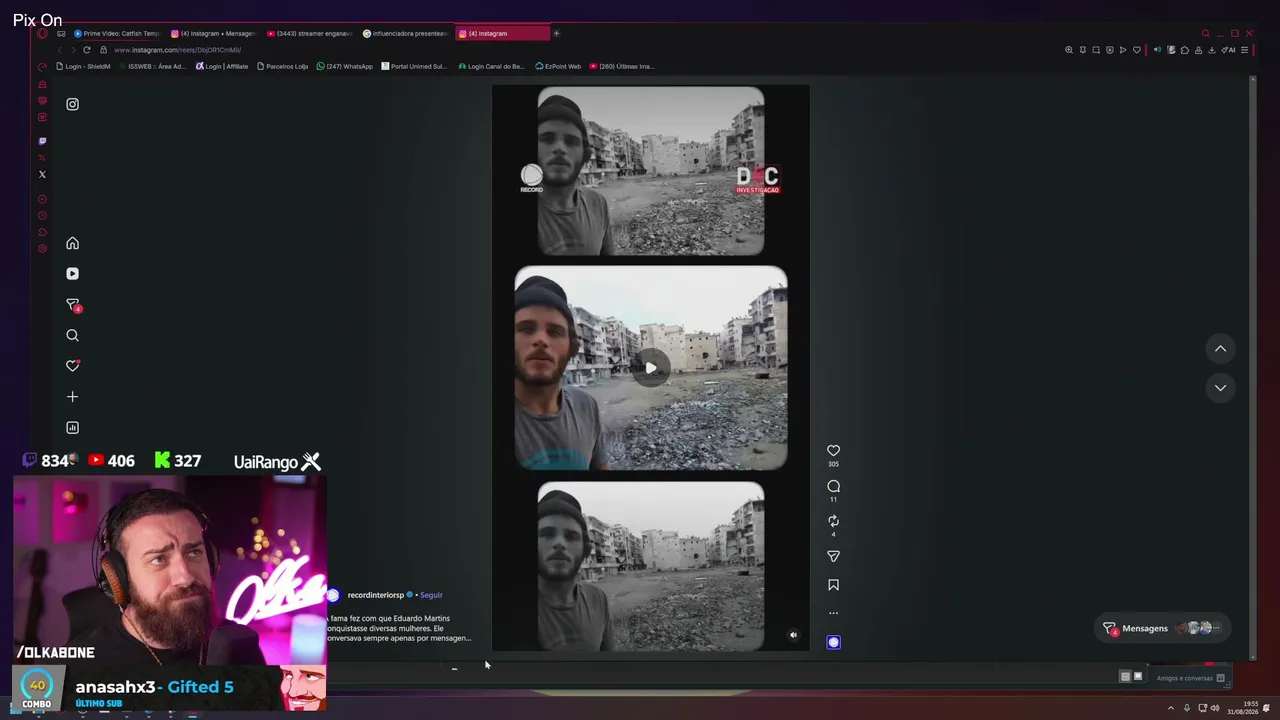Add page to bookmarks heart icon
Screen dimensions: 1280x720
[1137, 50]
